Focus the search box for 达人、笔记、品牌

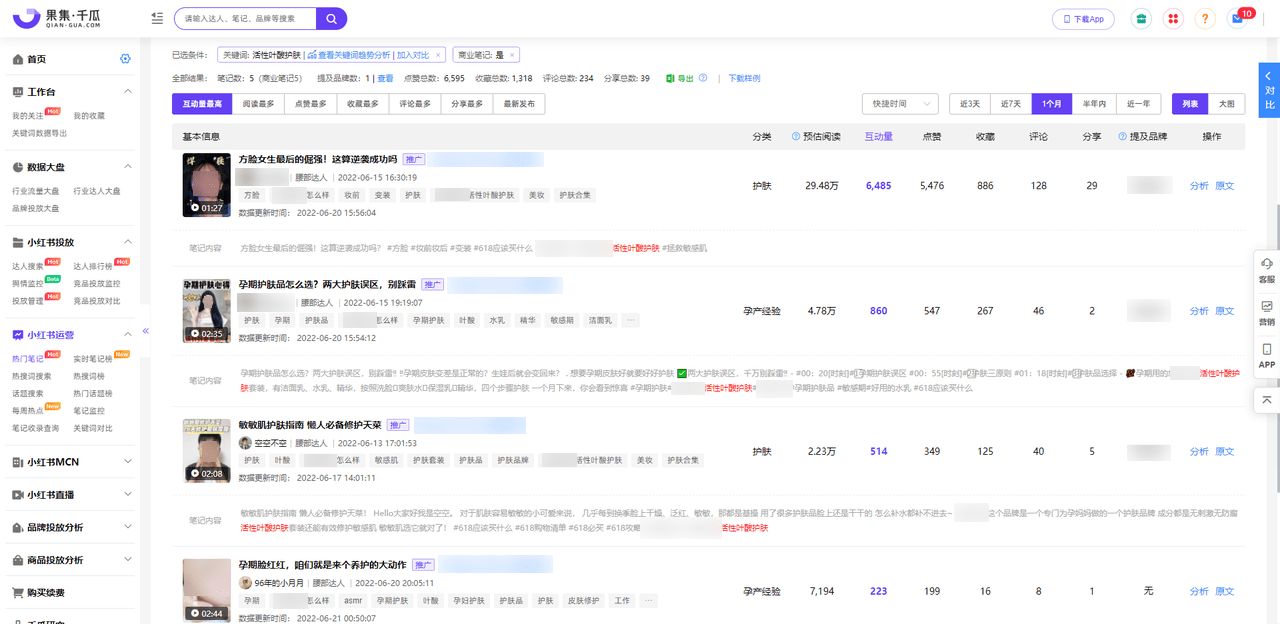point(246,18)
